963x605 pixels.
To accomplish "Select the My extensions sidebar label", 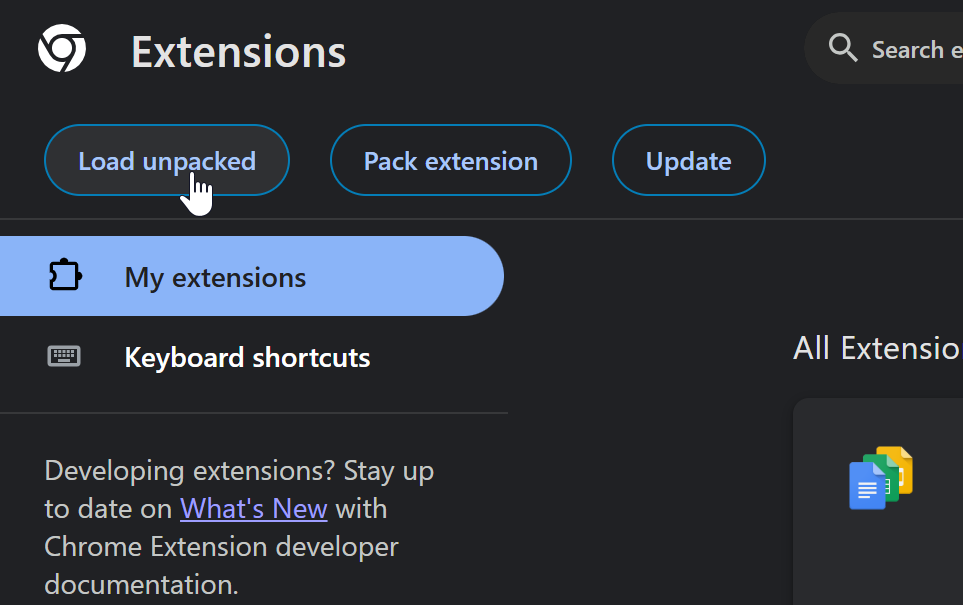I will point(215,277).
